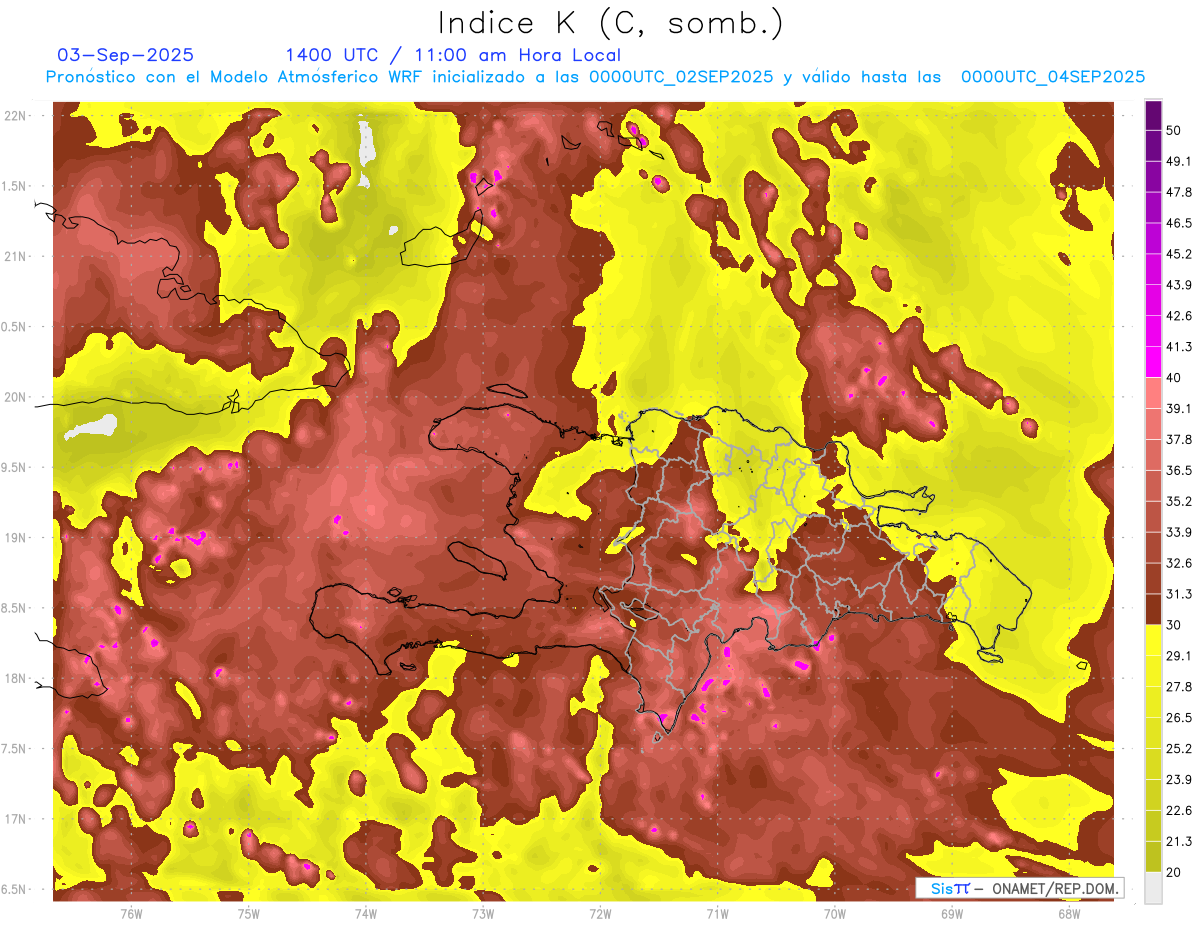Screen dimensions: 1200x927
Task: Click the colorbar value 37.8
Action: (x=1178, y=440)
